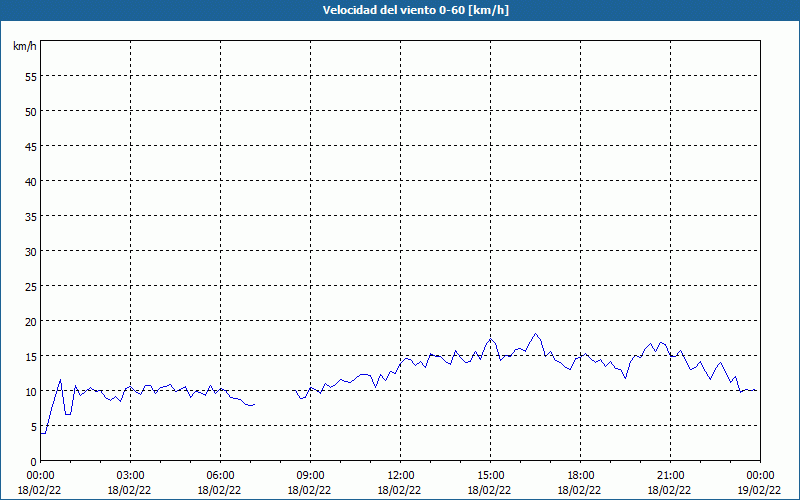The height and width of the screenshot is (500, 800).
Task: Click the 15:00 time marker
Action: pyautogui.click(x=490, y=476)
